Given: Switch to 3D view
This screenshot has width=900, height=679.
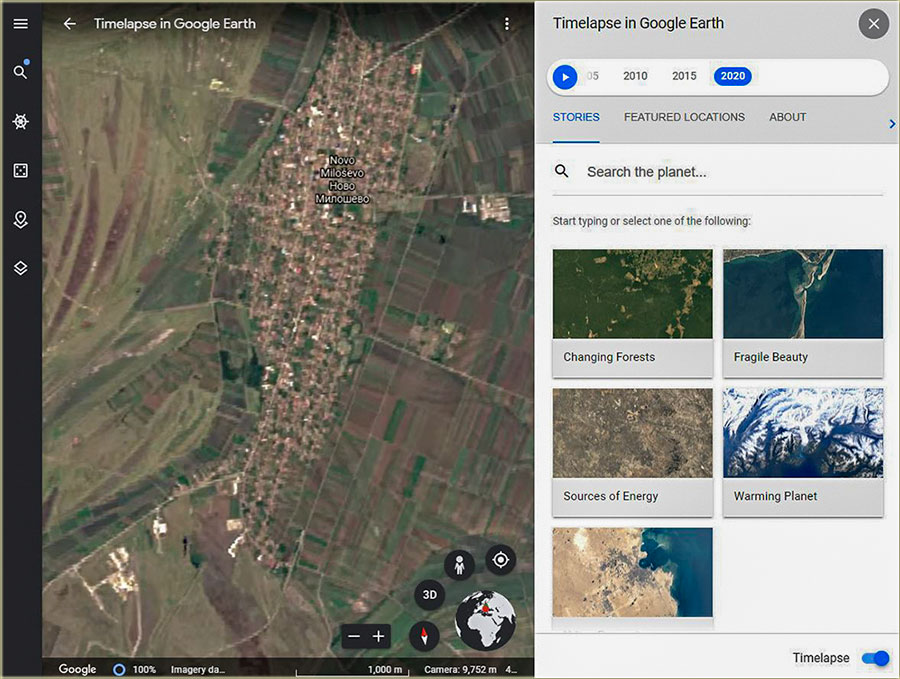Looking at the screenshot, I should click(x=429, y=594).
